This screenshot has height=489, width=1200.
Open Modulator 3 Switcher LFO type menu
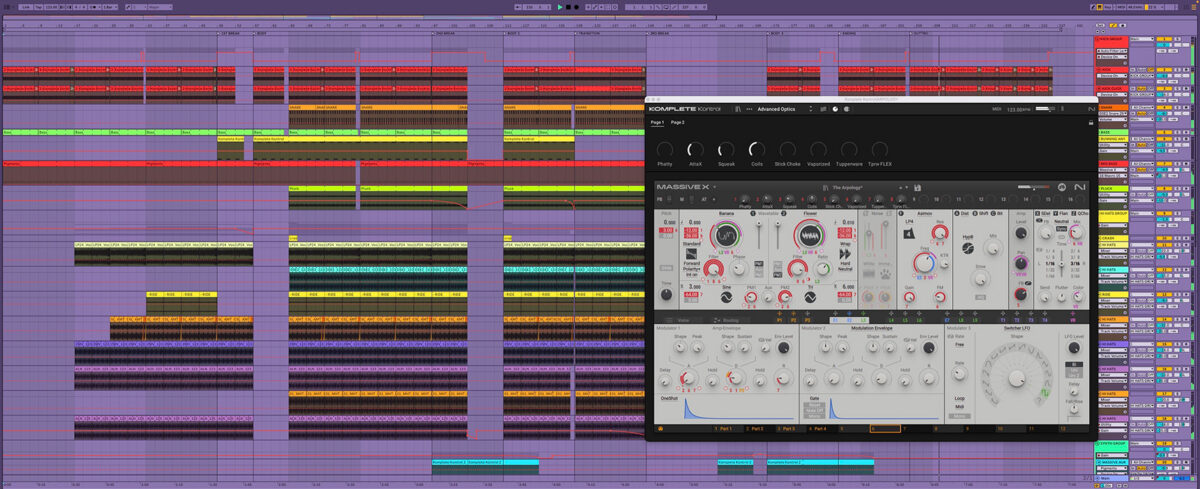pyautogui.click(x=1016, y=328)
